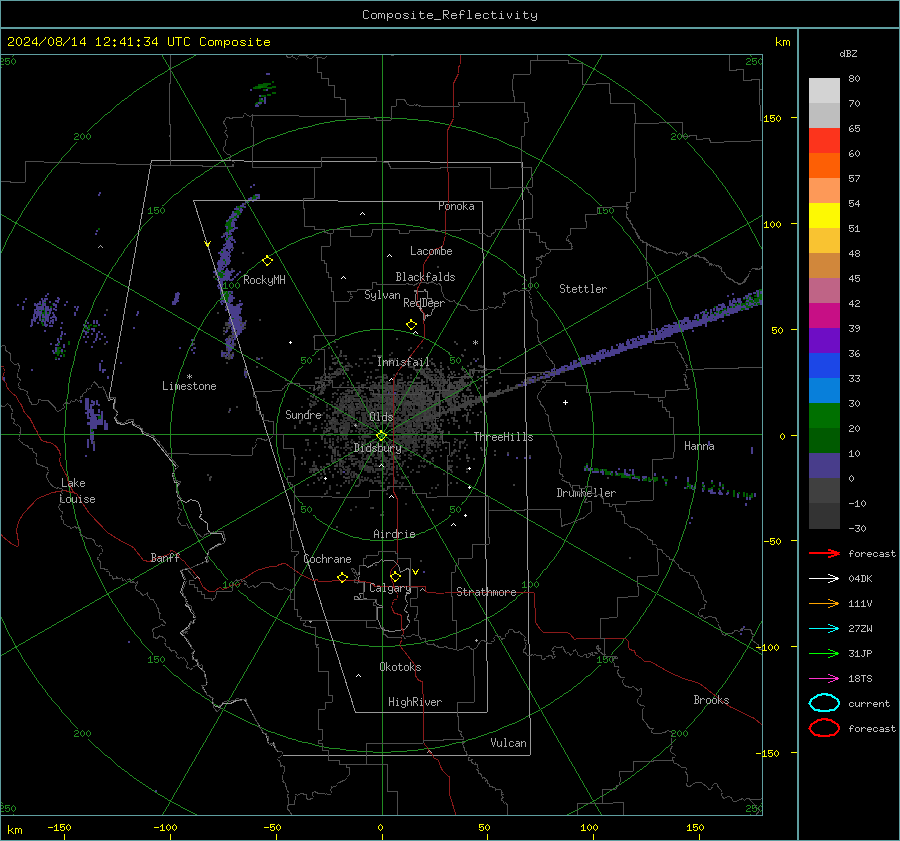The height and width of the screenshot is (841, 900).
Task: Click the Lake Louise label
Action: pos(77,491)
